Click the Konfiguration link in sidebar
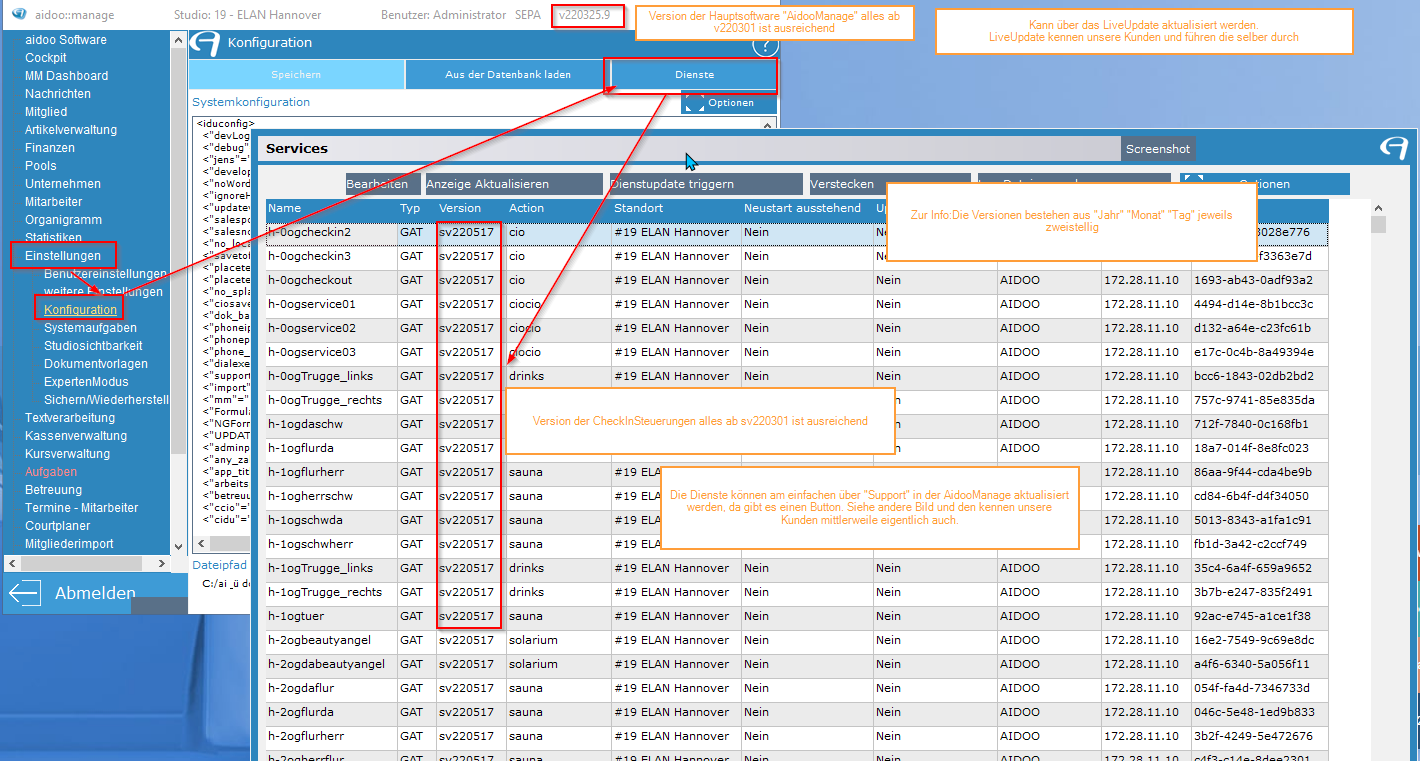The image size is (1420, 761). coord(80,310)
